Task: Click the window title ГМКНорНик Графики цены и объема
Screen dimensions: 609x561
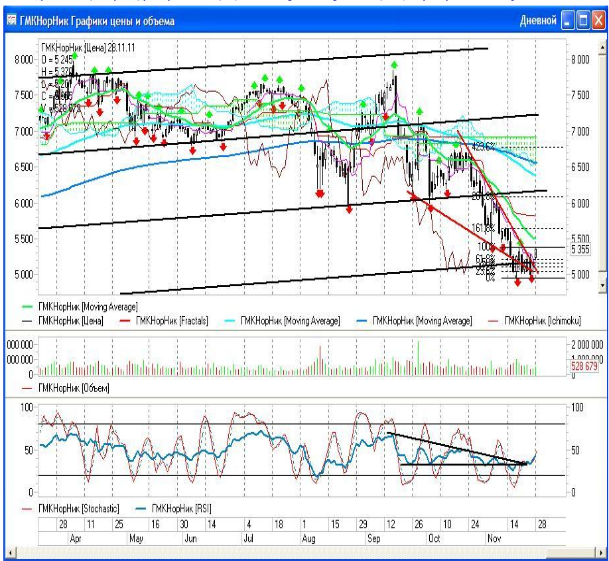Action: 97,21
